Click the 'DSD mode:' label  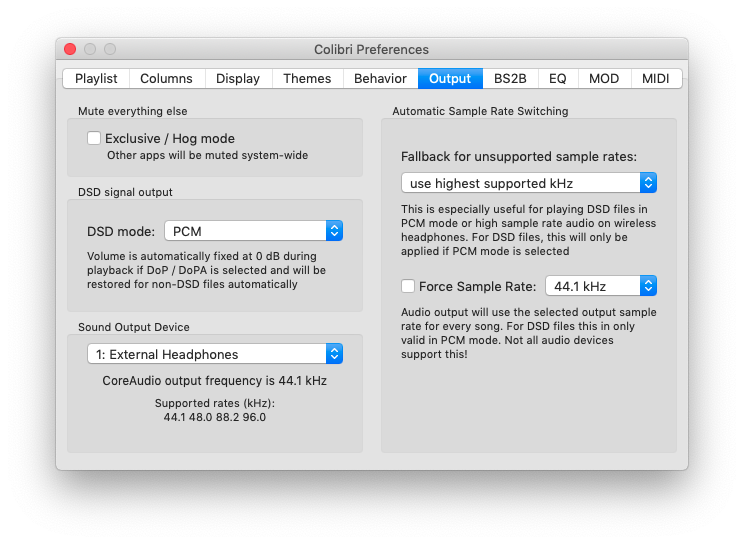(x=121, y=232)
